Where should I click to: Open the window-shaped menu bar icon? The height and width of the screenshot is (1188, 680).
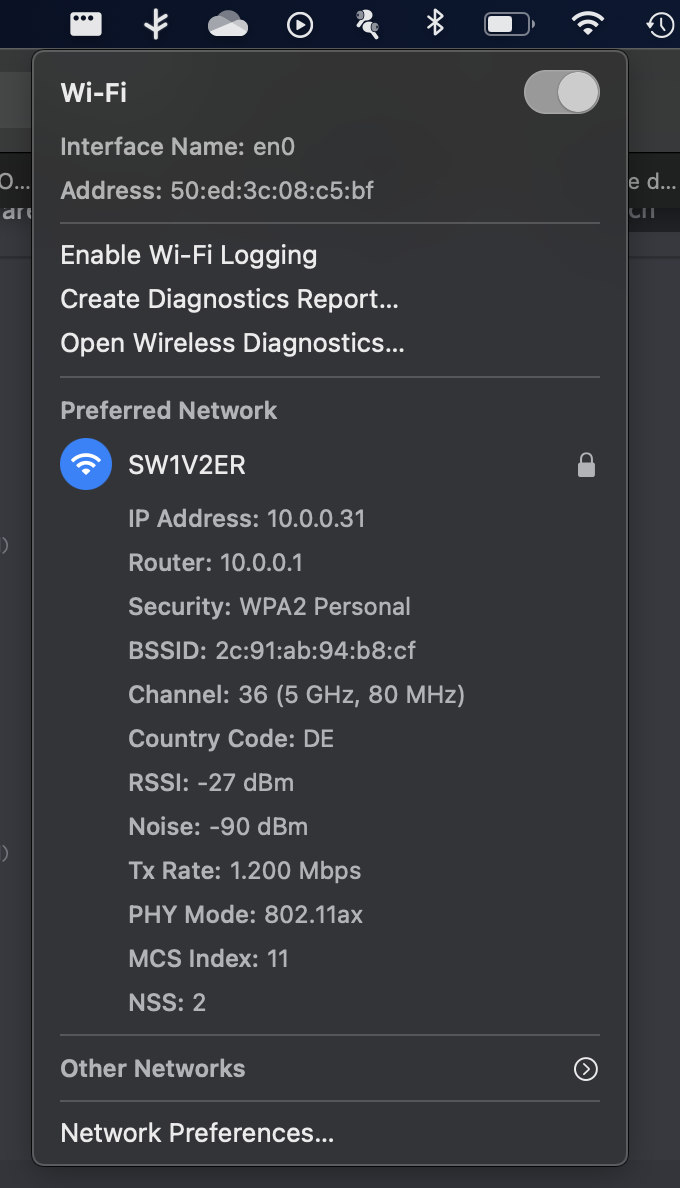[x=86, y=23]
